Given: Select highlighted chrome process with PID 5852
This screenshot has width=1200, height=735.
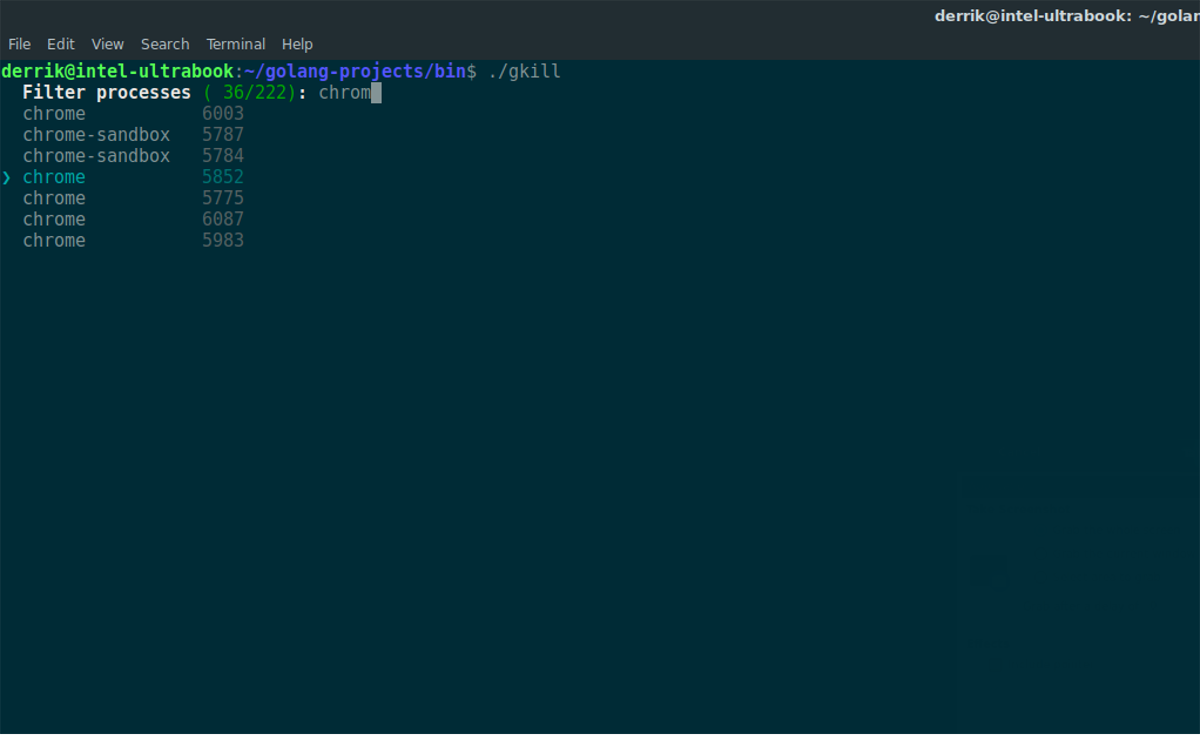Looking at the screenshot, I should coord(133,177).
